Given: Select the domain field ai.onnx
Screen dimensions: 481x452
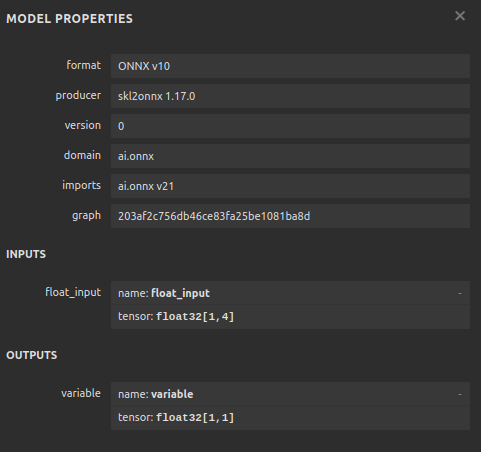Looking at the screenshot, I should [x=290, y=156].
